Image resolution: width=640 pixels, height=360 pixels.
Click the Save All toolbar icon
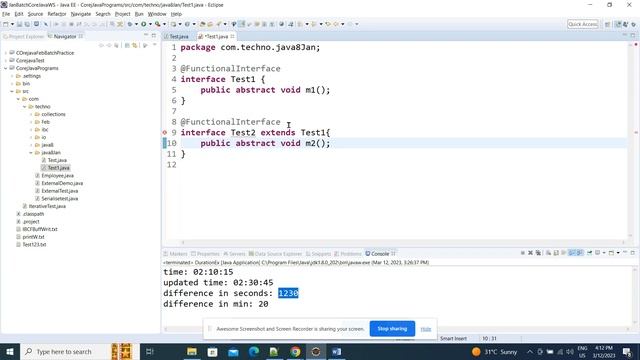pyautogui.click(x=27, y=24)
